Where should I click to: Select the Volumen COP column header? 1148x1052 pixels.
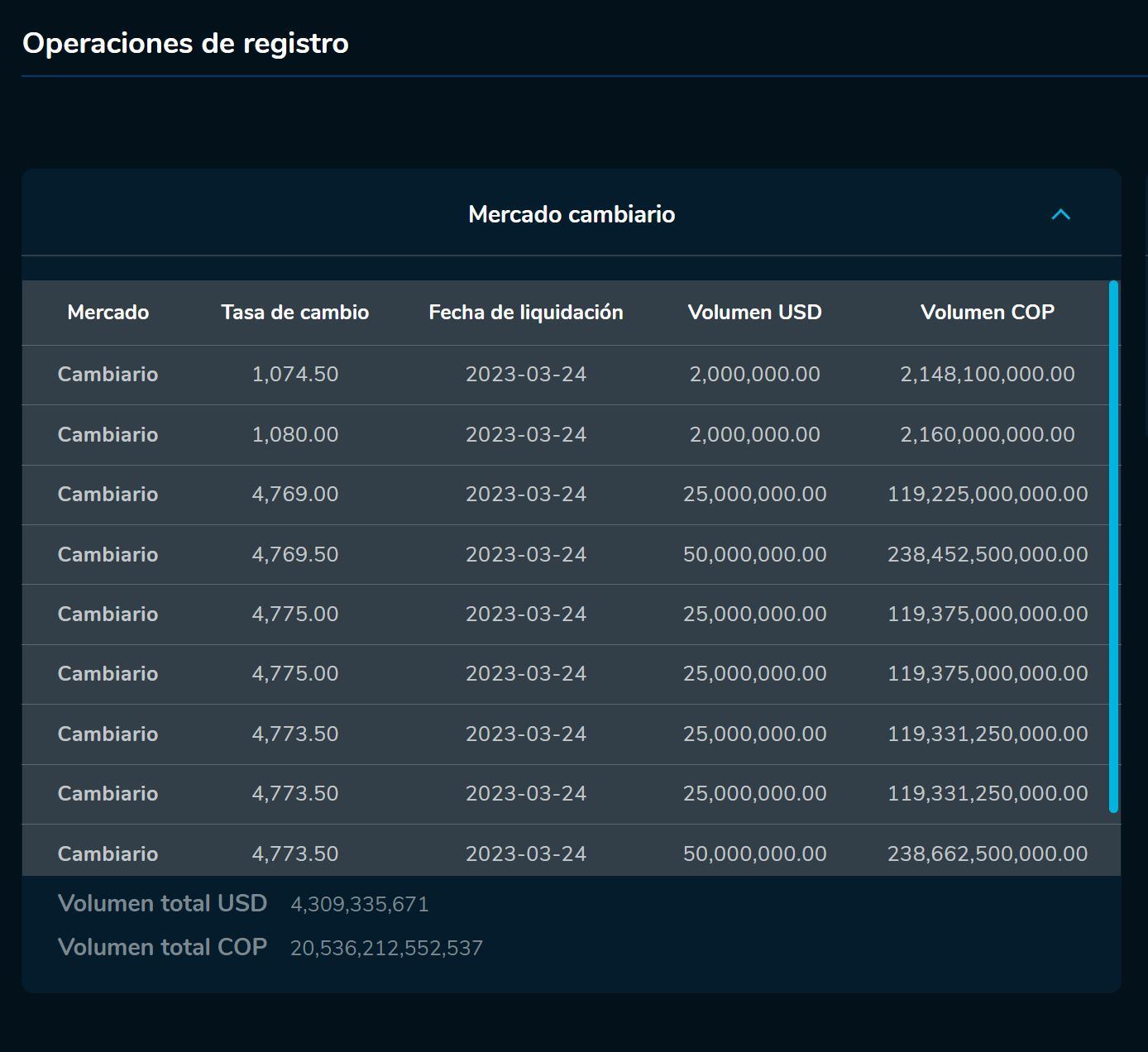pyautogui.click(x=987, y=313)
